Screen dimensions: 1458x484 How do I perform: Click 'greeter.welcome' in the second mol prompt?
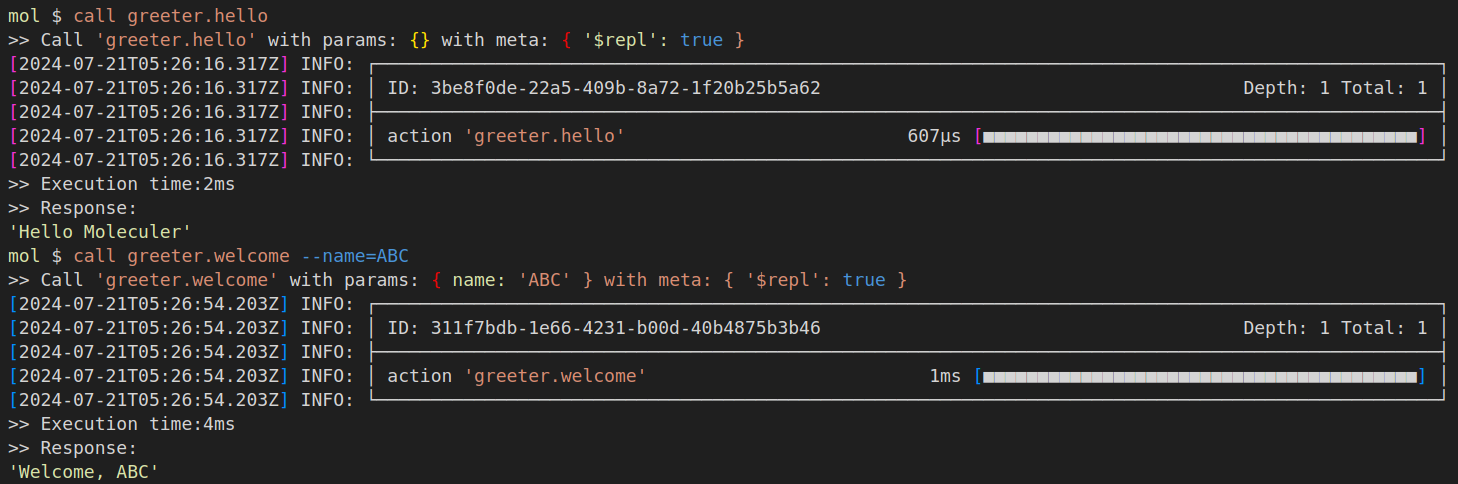click(208, 256)
